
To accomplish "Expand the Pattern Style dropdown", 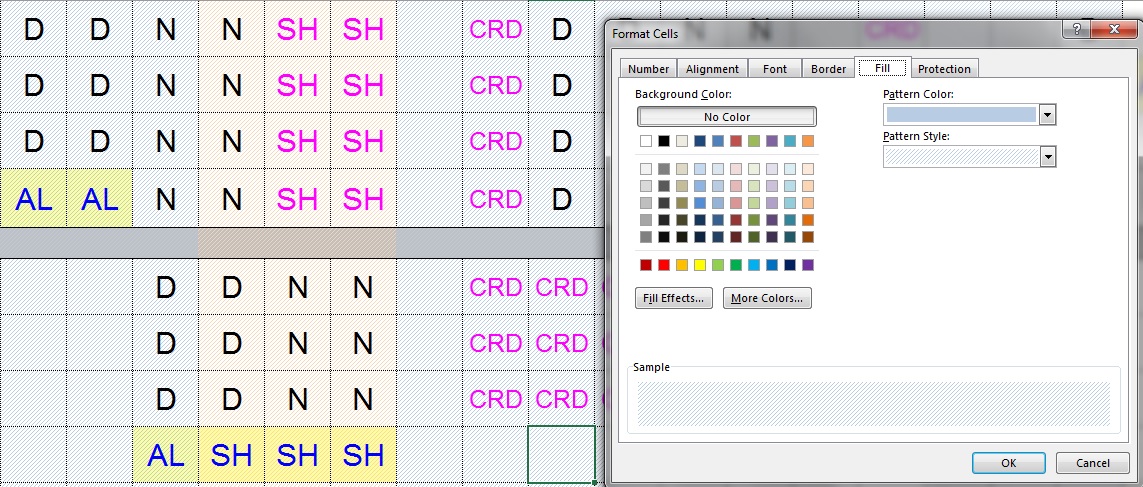I will [x=1048, y=157].
